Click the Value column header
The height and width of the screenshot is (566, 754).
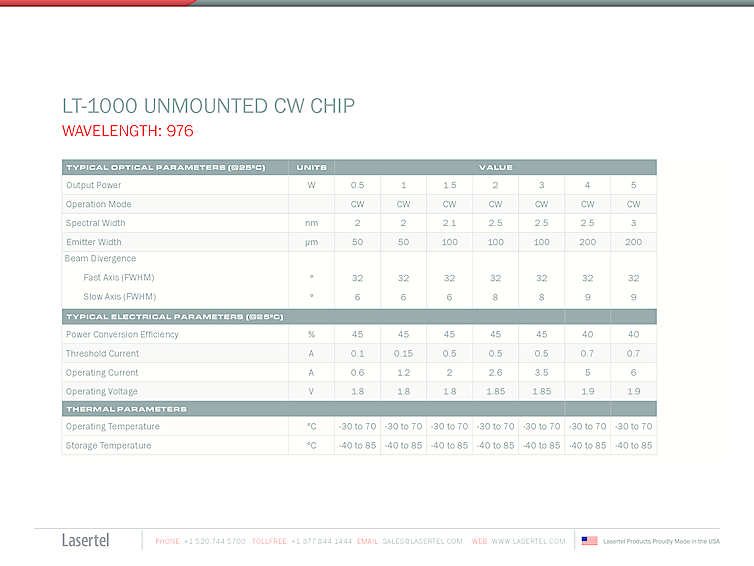(495, 167)
